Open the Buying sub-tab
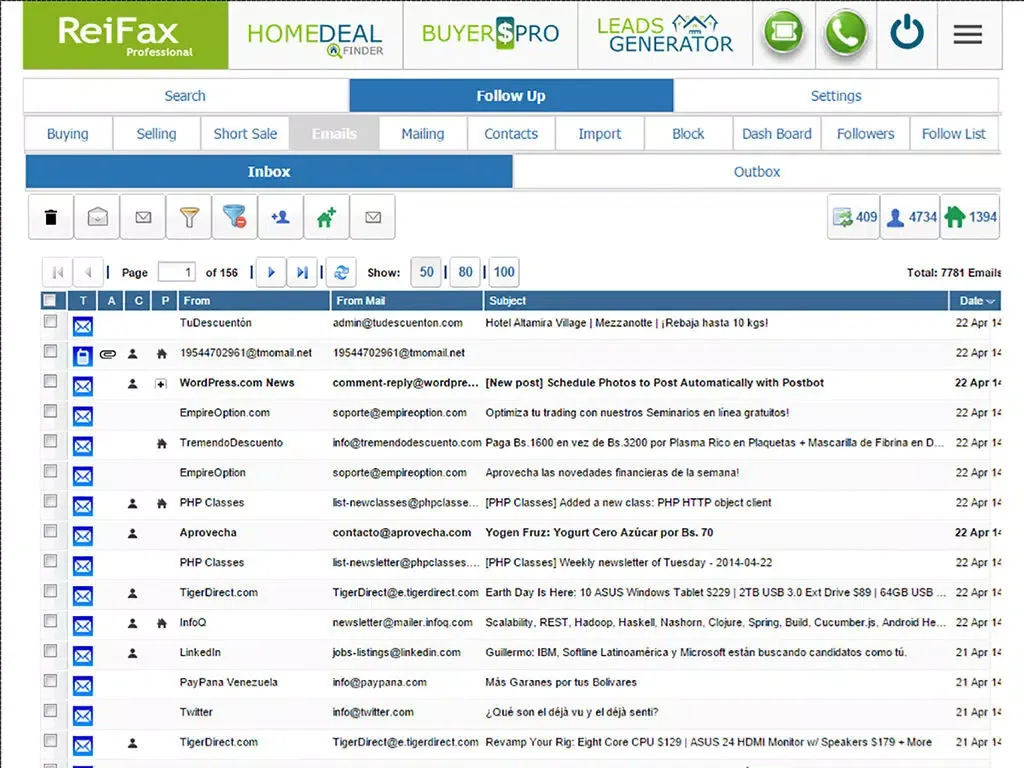1024x768 pixels. tap(68, 134)
